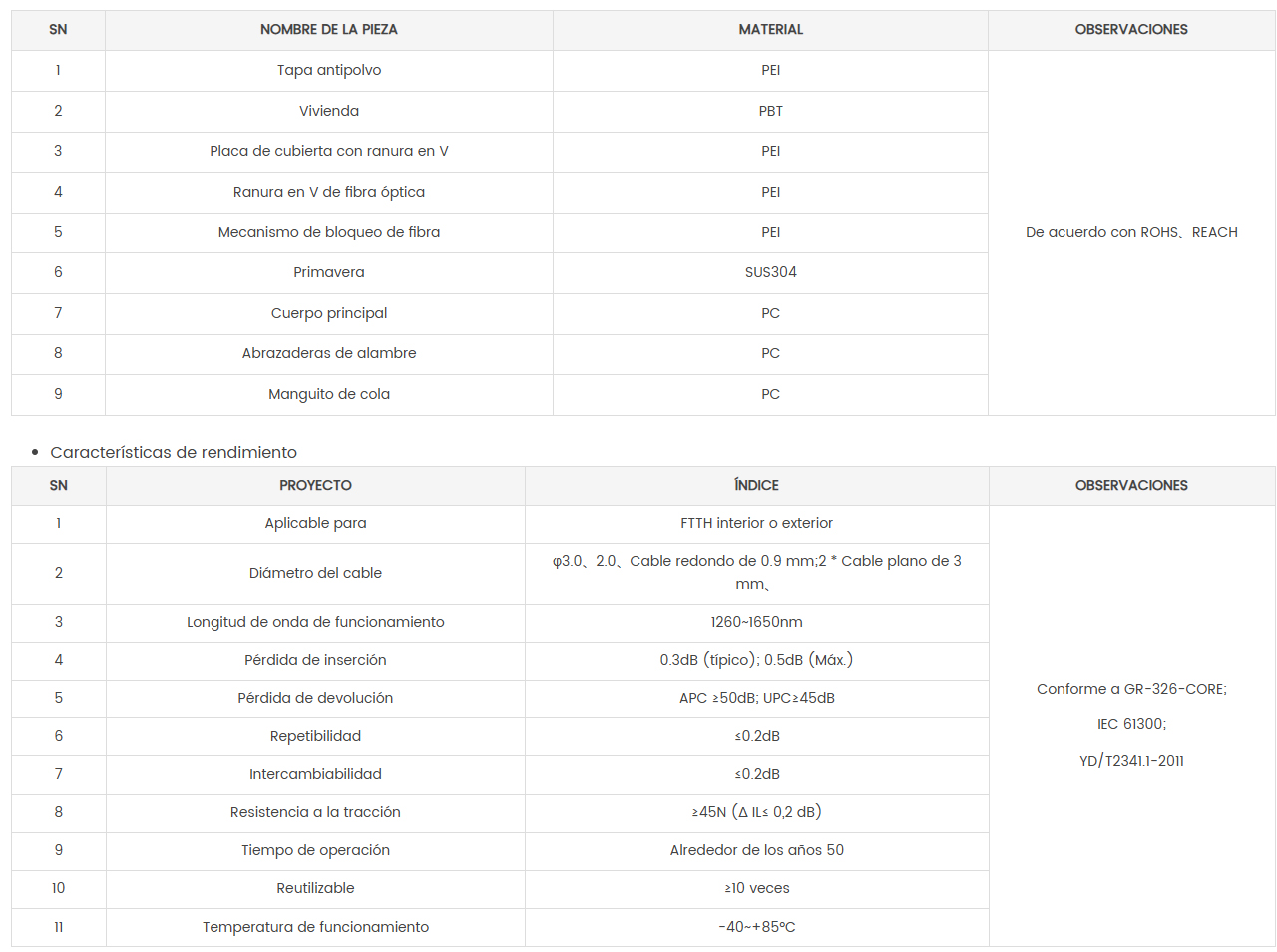
Task: Select the 'Temperatura de funcionamiento' cell
Action: coord(315,927)
